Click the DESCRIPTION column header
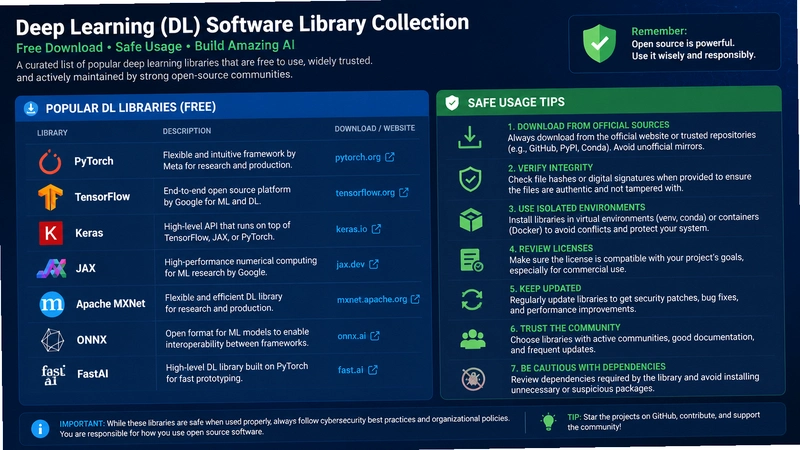Image resolution: width=800 pixels, height=450 pixels. point(187,131)
